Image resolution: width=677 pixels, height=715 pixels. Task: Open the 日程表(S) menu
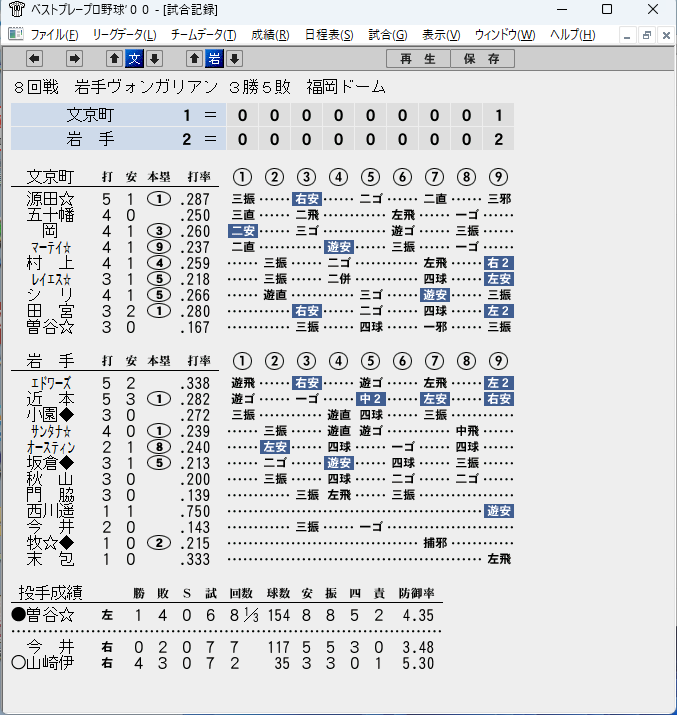[329, 35]
